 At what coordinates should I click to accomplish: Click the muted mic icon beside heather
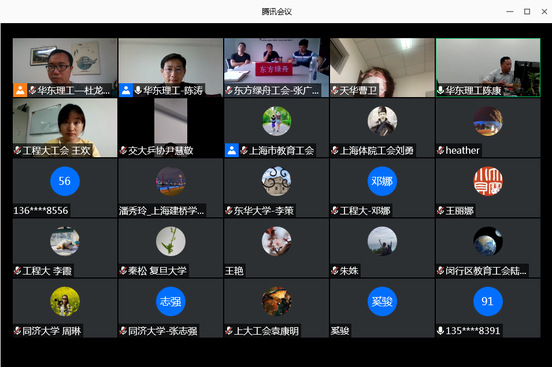(440, 150)
